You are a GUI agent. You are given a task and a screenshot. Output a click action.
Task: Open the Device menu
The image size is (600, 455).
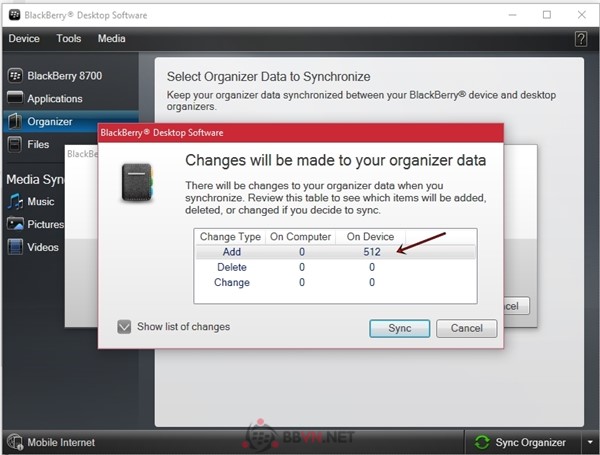(x=24, y=39)
